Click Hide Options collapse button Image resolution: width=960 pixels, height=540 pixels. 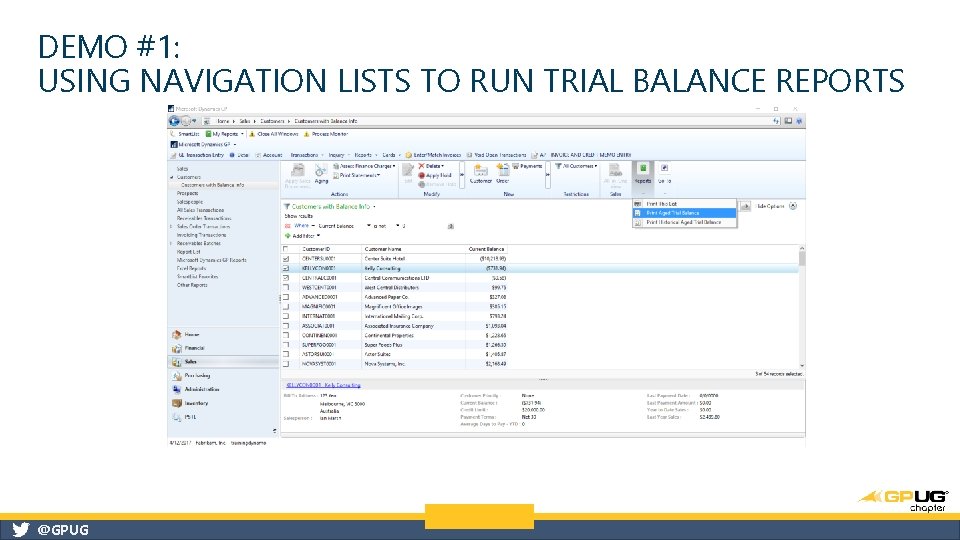(793, 206)
